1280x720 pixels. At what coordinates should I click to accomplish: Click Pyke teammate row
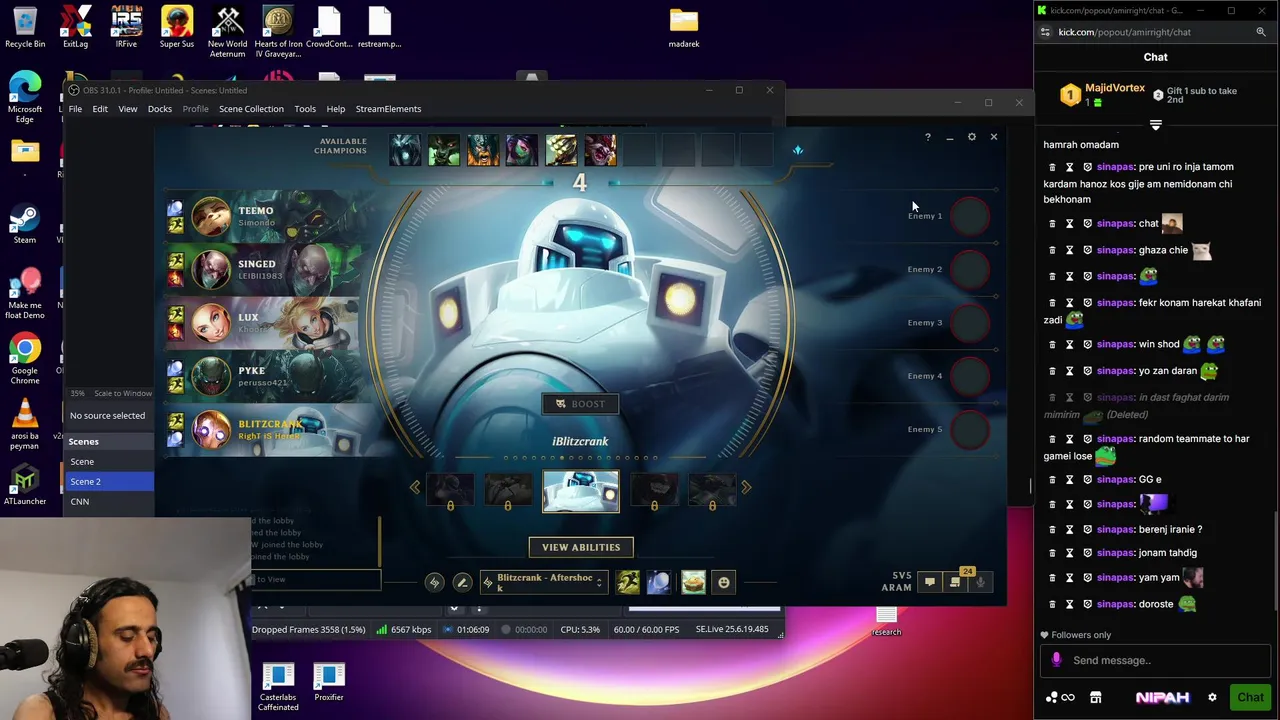pyautogui.click(x=265, y=376)
